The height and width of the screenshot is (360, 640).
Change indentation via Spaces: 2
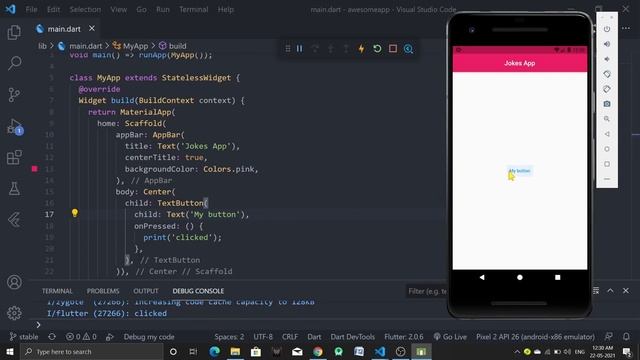click(229, 337)
